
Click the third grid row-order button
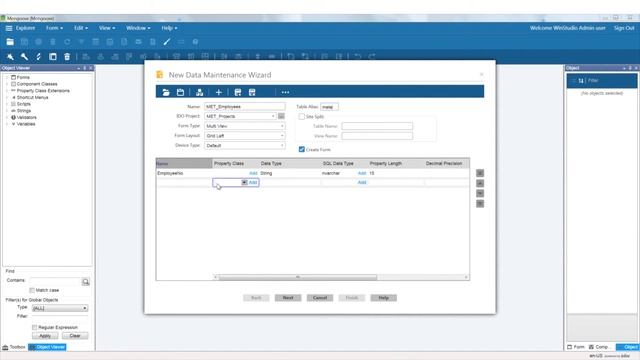point(480,193)
